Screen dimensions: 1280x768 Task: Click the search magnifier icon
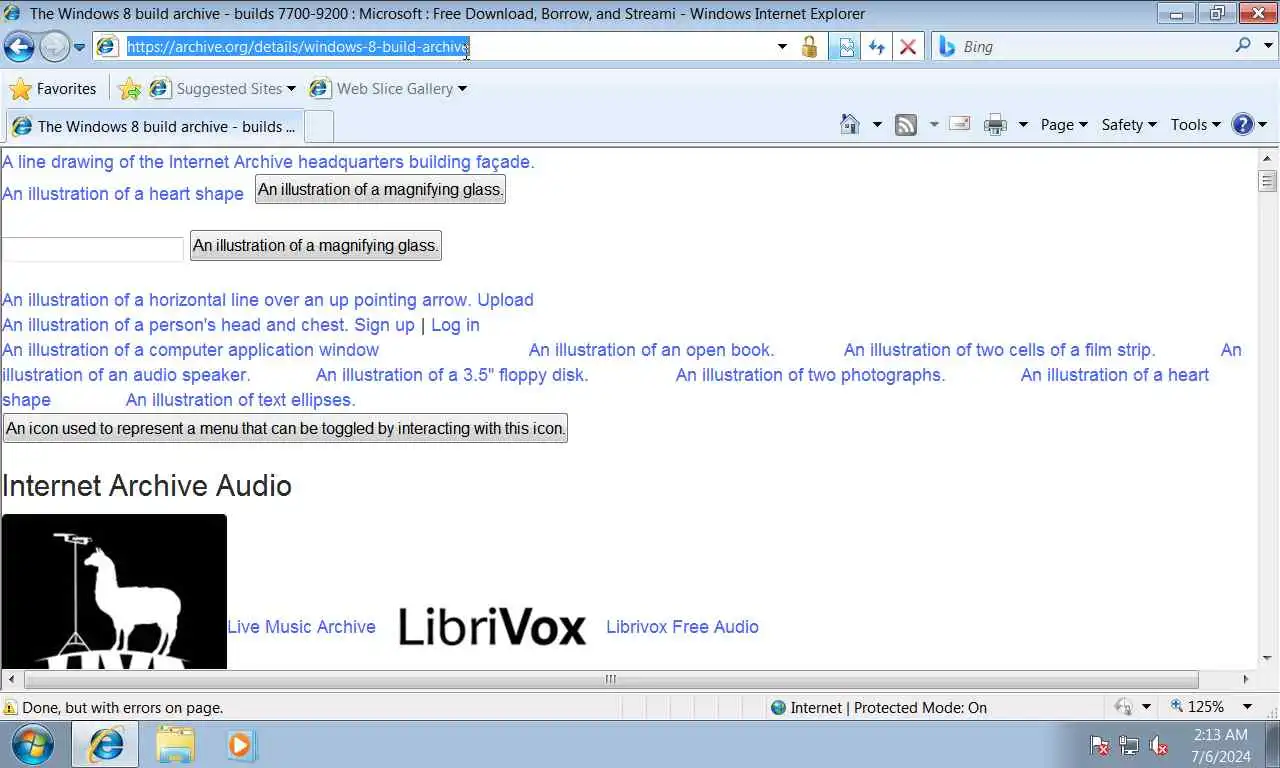[1243, 45]
